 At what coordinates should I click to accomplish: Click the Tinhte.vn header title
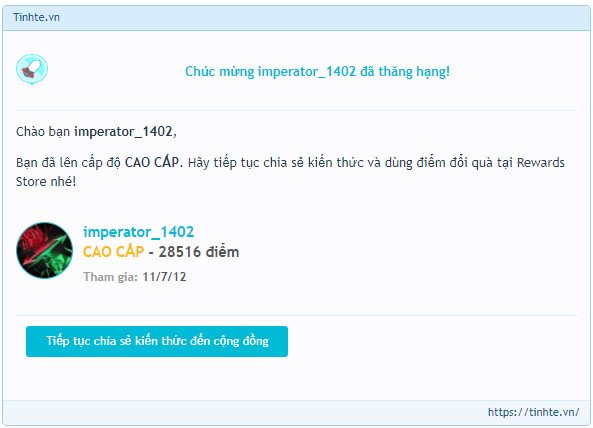(36, 17)
